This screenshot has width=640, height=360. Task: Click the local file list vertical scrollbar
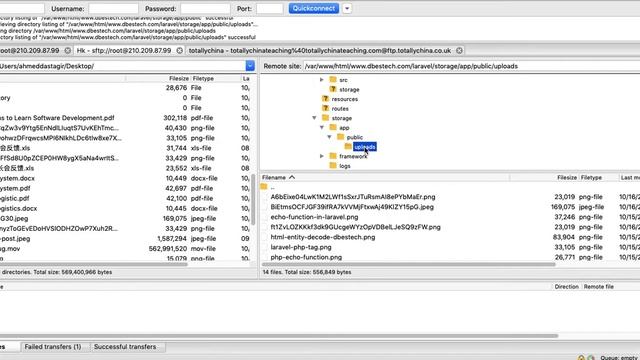(x=253, y=199)
